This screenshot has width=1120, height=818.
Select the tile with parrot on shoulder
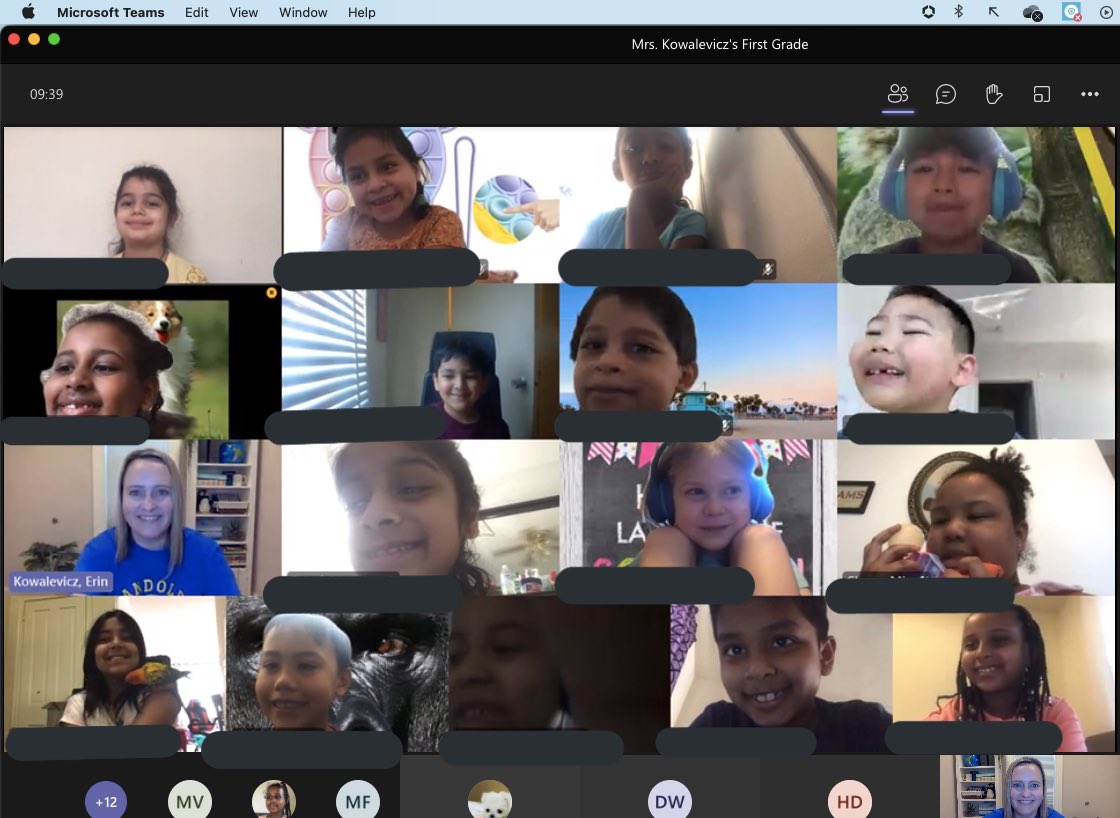[x=115, y=674]
